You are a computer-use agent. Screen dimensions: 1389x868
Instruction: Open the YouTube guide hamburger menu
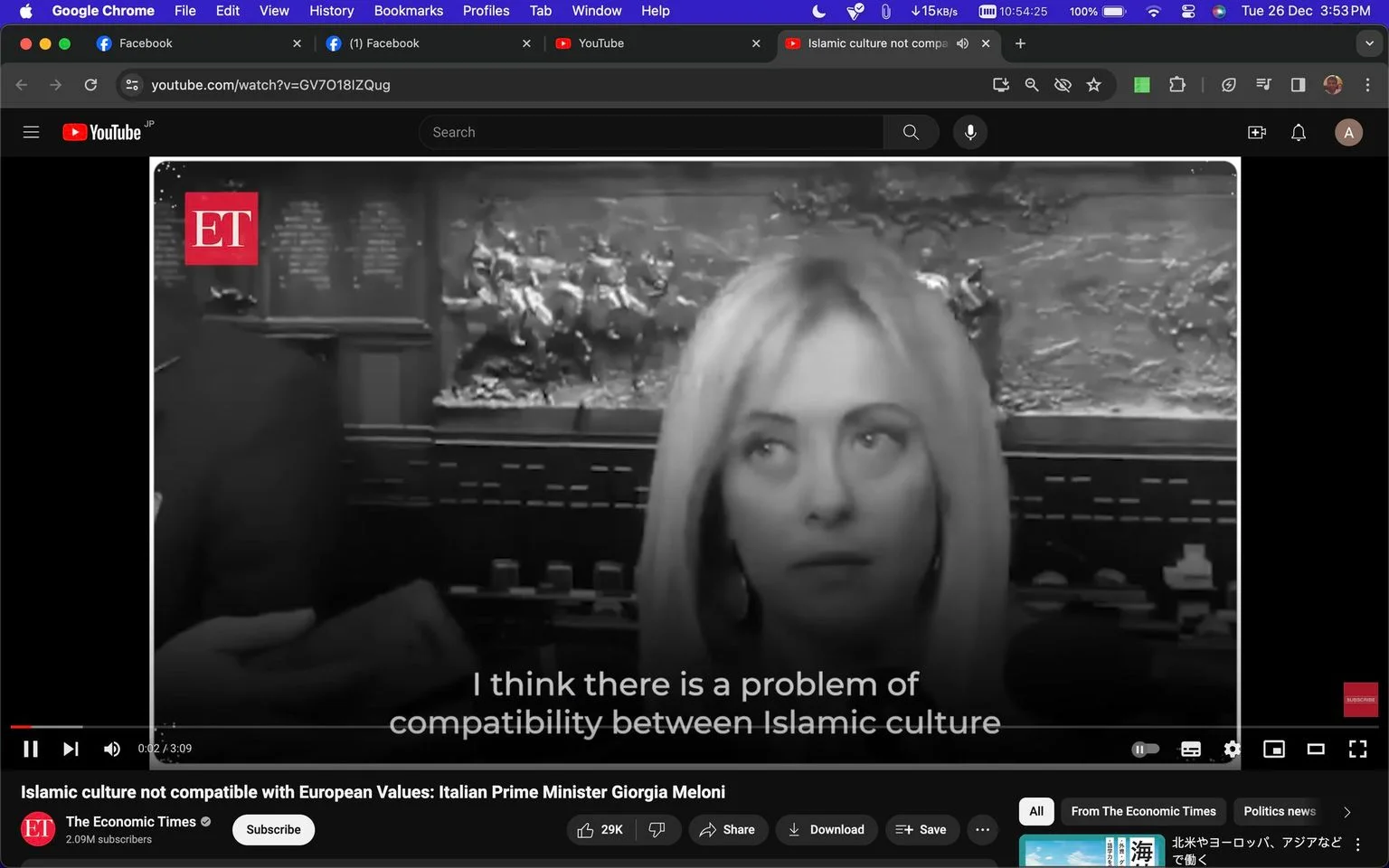click(x=31, y=132)
